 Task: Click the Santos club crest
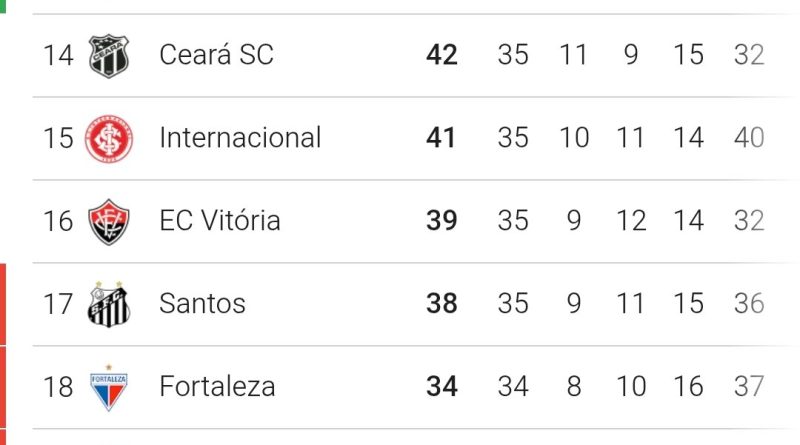coord(108,304)
